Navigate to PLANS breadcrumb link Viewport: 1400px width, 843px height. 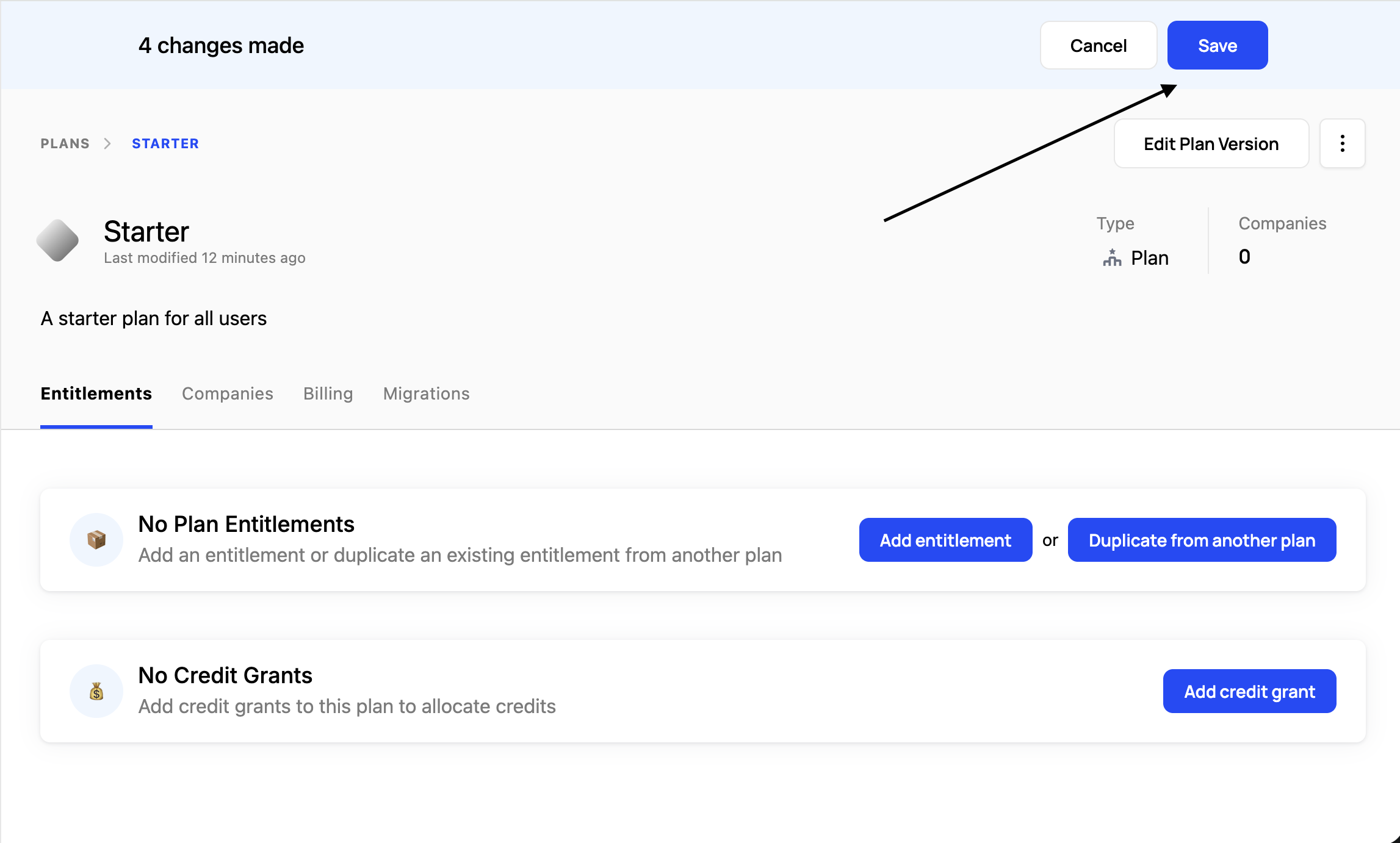tap(65, 143)
